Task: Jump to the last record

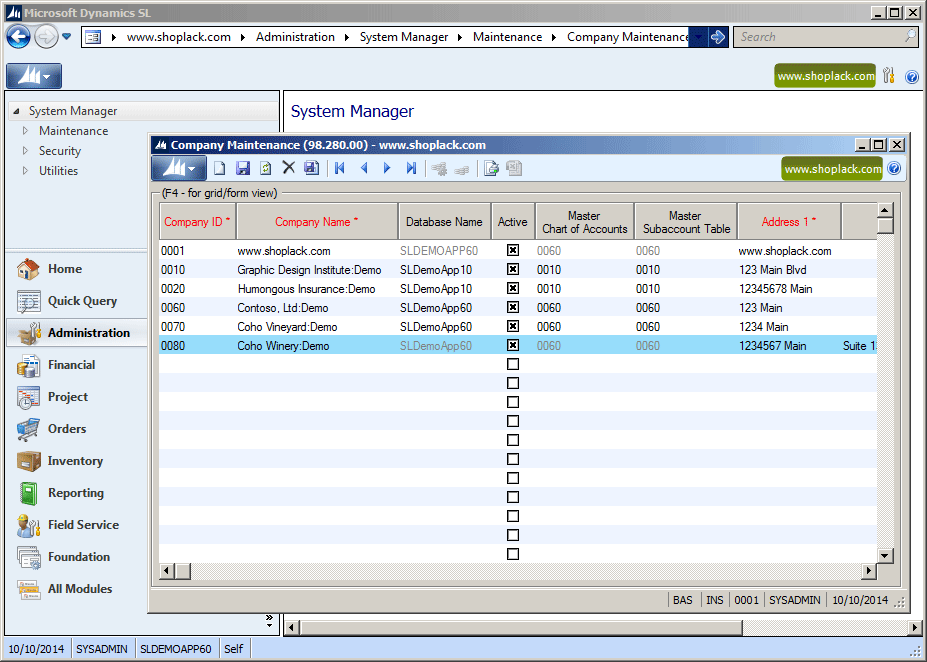Action: coord(411,168)
